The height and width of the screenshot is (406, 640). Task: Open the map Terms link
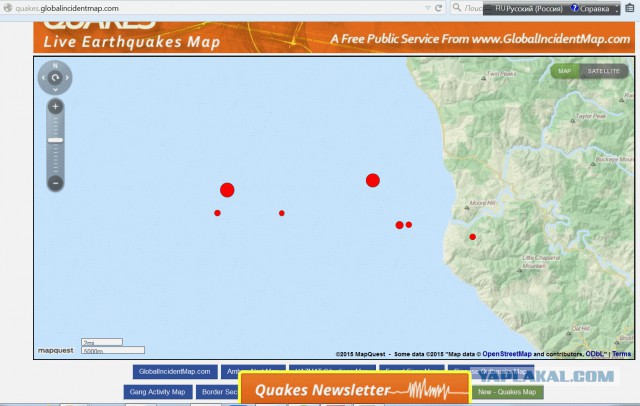point(621,354)
